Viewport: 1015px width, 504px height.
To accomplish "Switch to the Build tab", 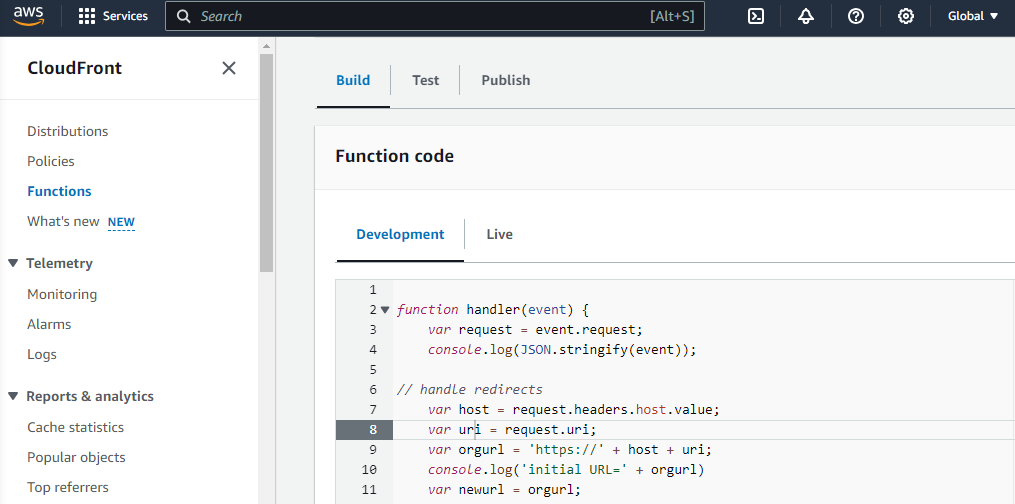I will coord(353,80).
